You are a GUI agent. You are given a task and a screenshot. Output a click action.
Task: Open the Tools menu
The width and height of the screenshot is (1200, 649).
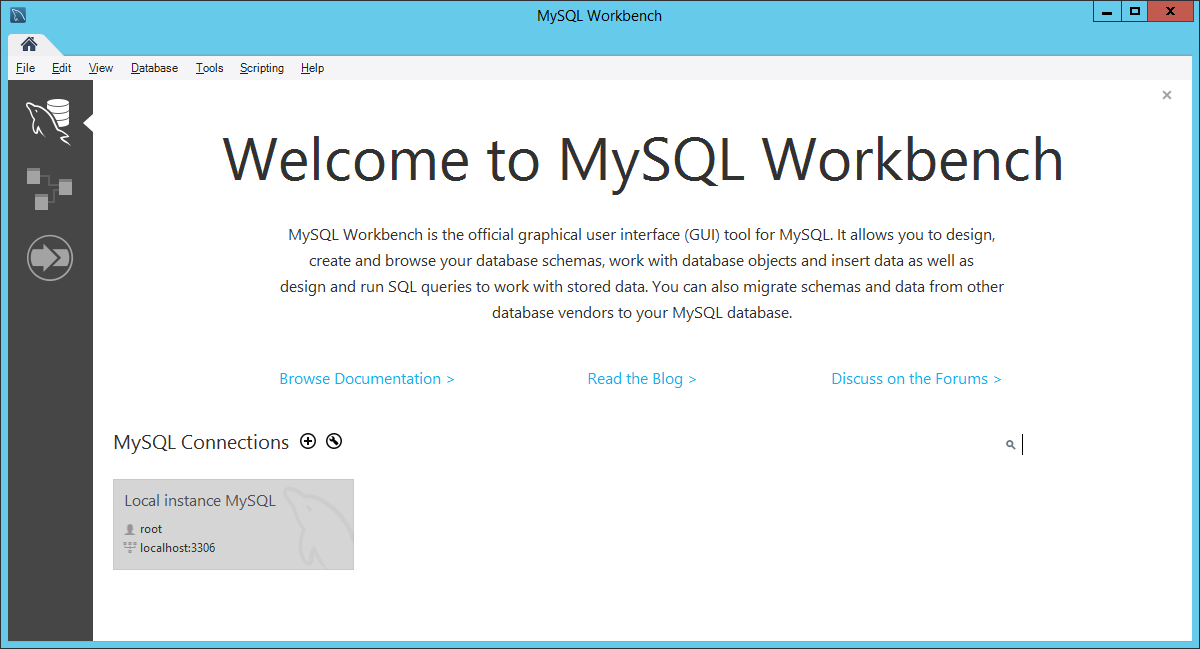[209, 68]
